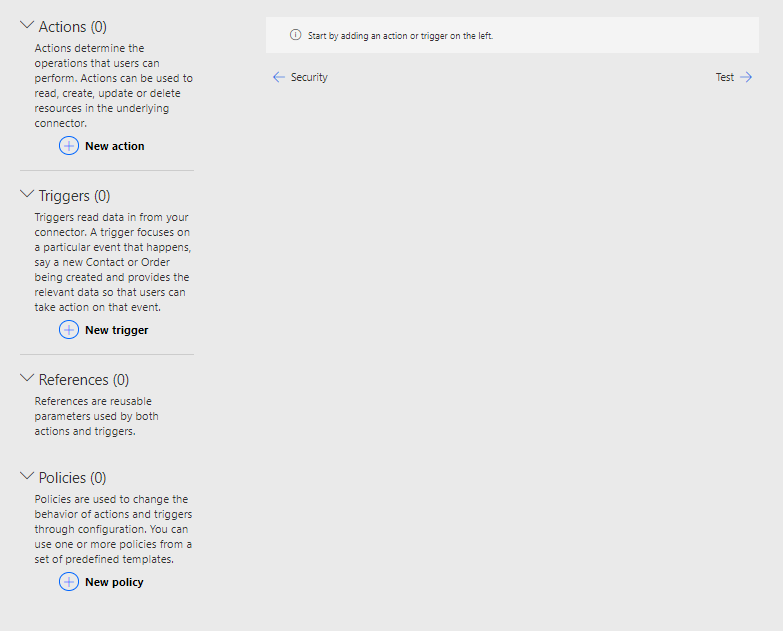Select the New action text label
This screenshot has width=783, height=631.
(x=114, y=146)
